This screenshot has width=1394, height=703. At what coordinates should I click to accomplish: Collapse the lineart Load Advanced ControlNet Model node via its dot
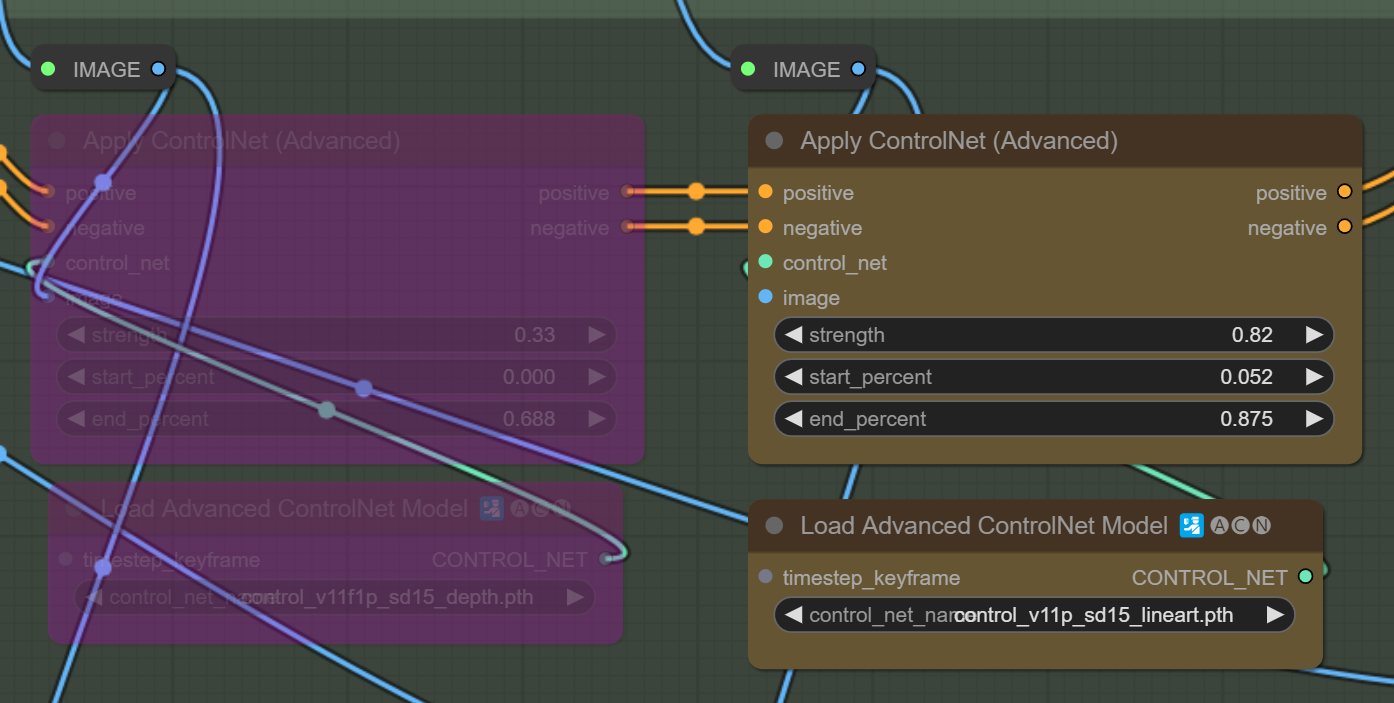(774, 526)
